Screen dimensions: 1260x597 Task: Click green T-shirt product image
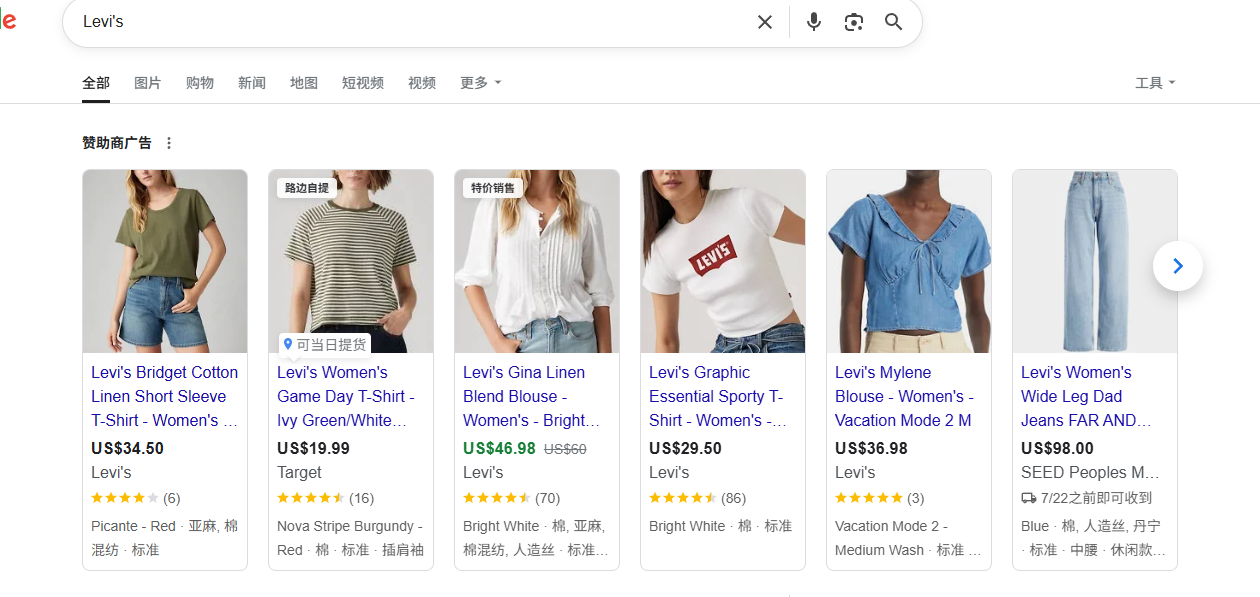point(165,261)
